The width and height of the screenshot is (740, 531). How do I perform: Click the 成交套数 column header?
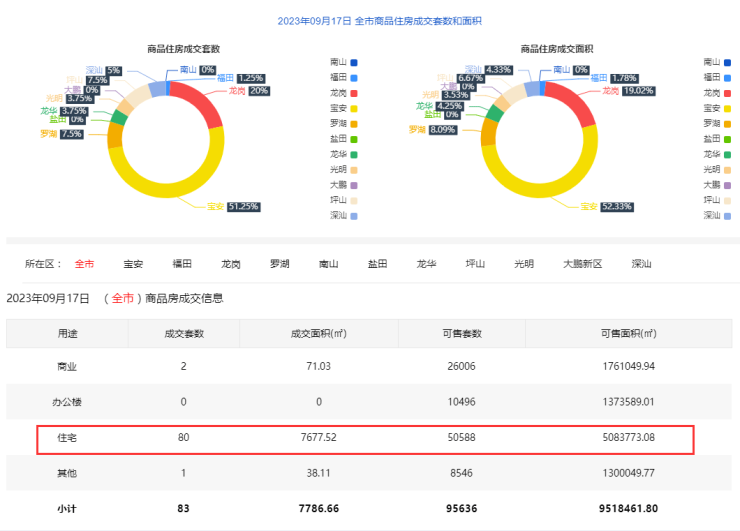184,333
